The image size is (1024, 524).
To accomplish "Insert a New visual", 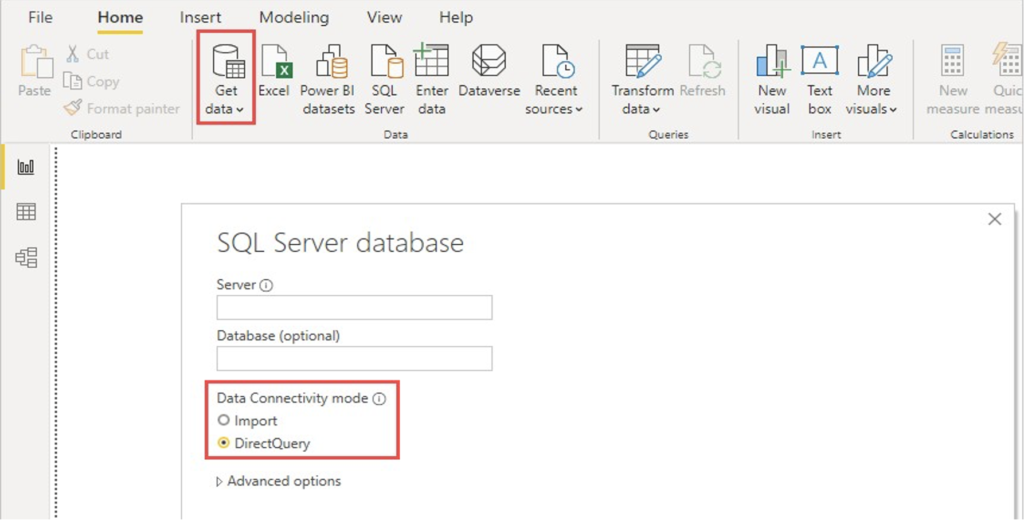I will point(772,80).
